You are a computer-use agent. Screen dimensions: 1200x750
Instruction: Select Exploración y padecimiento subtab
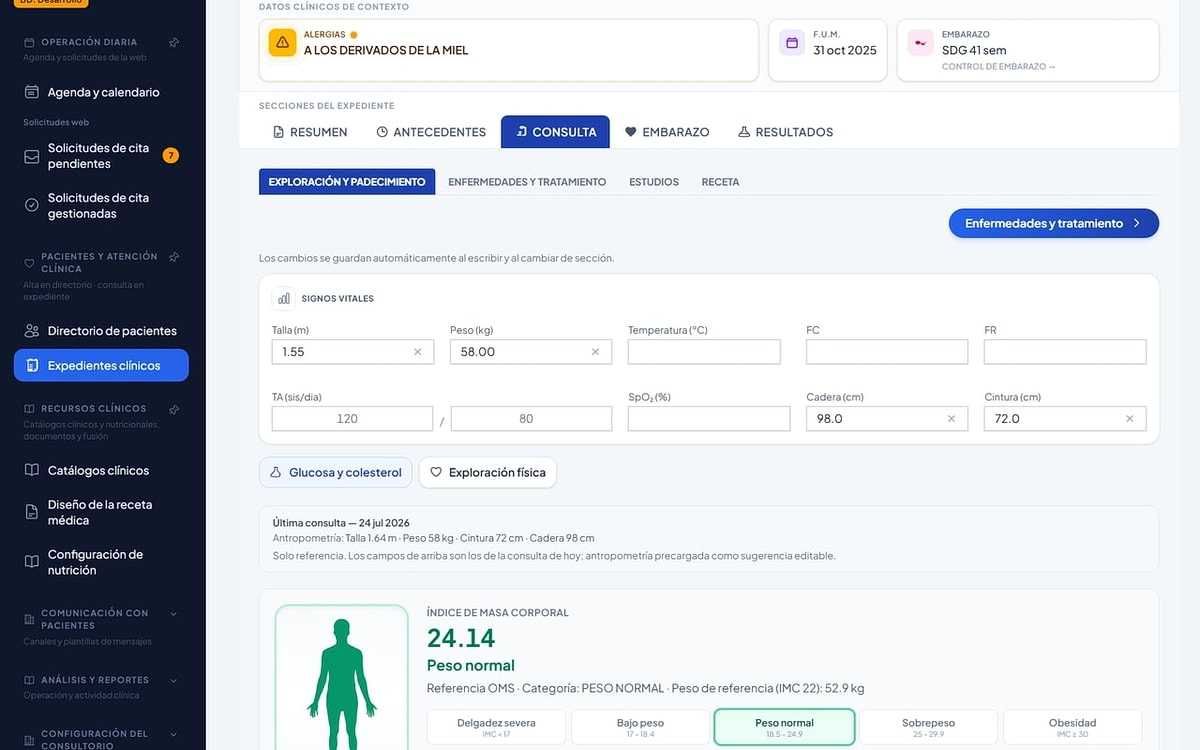pyautogui.click(x=347, y=182)
